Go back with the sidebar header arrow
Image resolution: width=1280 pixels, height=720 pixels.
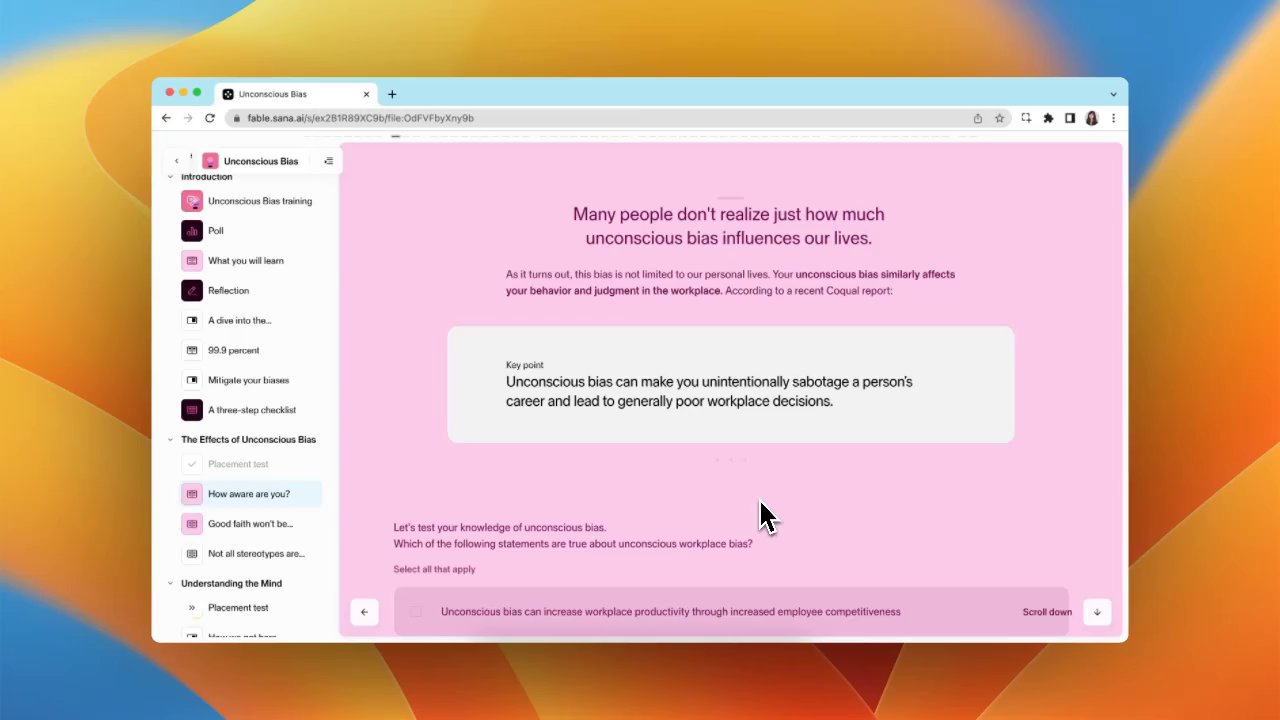point(177,161)
